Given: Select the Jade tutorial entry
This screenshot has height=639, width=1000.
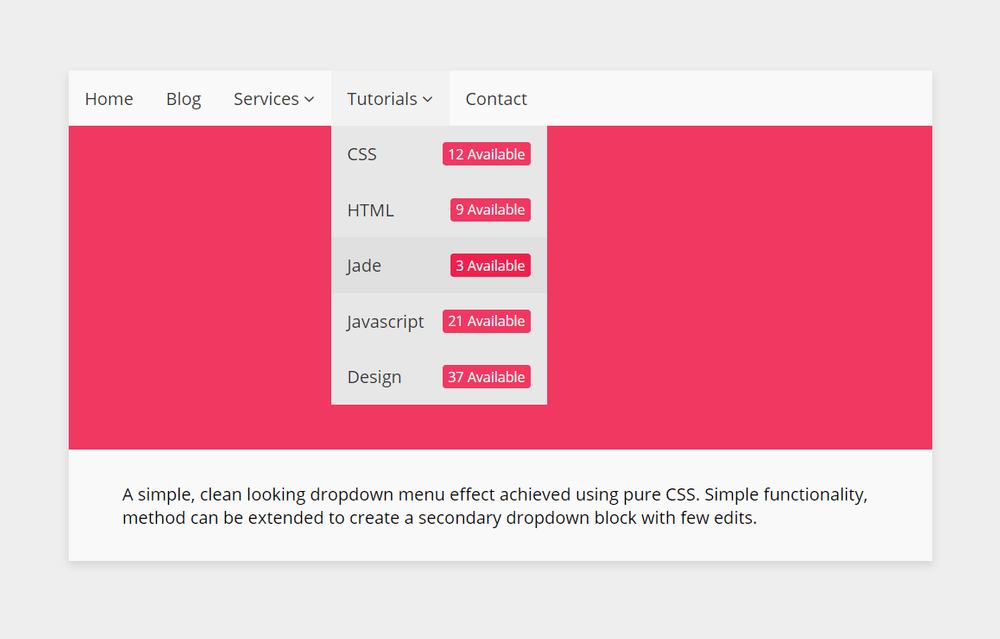Looking at the screenshot, I should click(439, 265).
